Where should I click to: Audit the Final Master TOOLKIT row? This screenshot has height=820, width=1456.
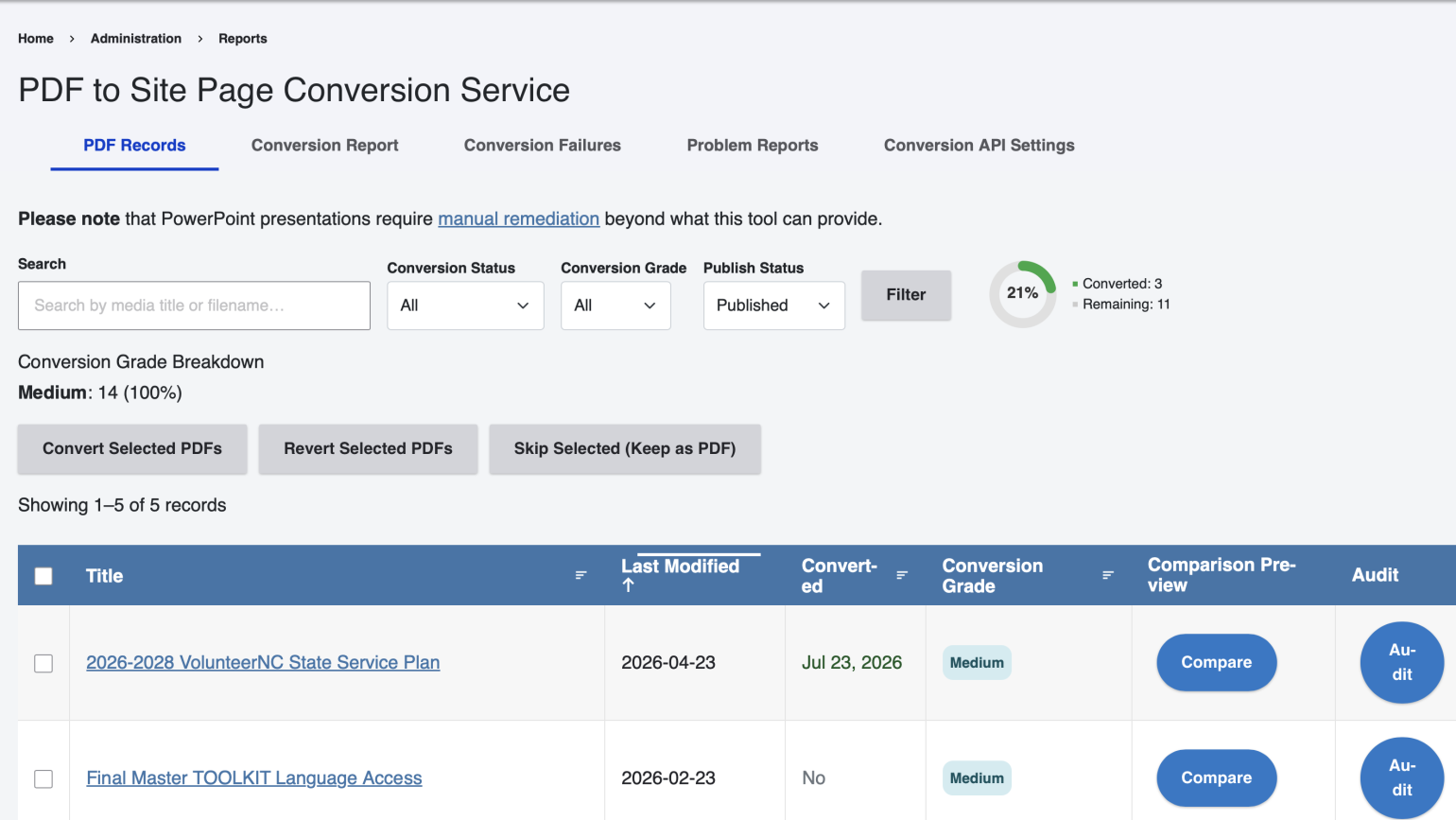click(1402, 777)
